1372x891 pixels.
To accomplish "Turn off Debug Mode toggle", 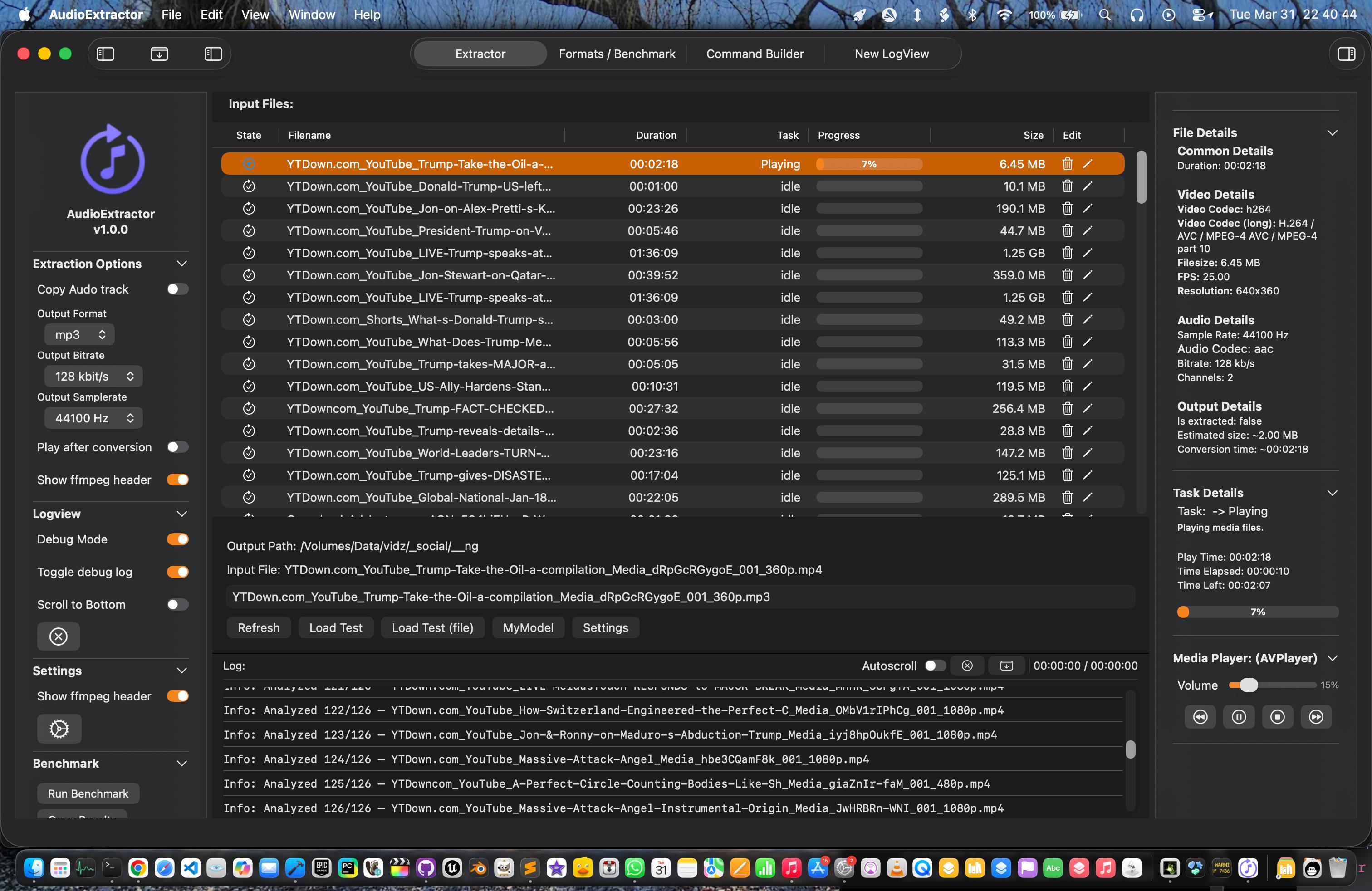I will [177, 539].
